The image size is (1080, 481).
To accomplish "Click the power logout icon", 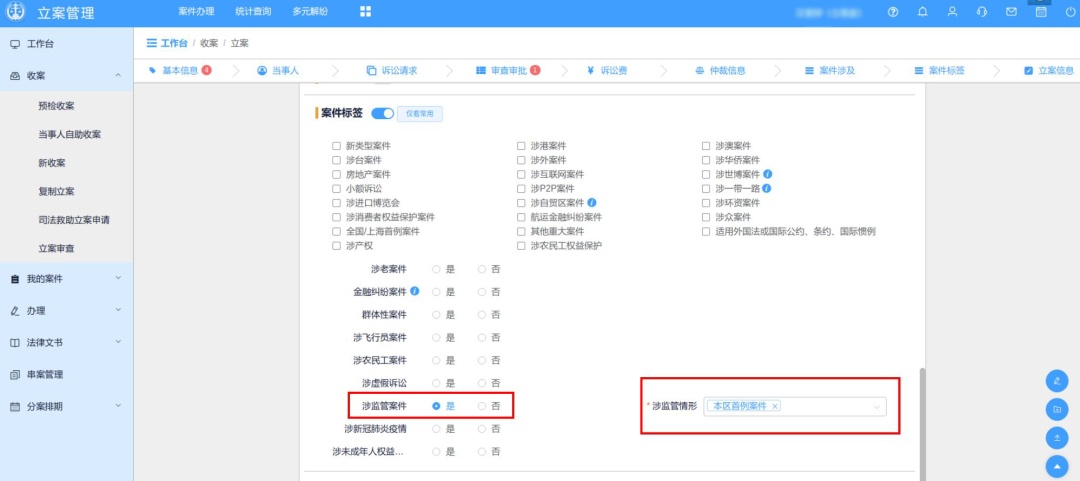I will (x=1069, y=11).
